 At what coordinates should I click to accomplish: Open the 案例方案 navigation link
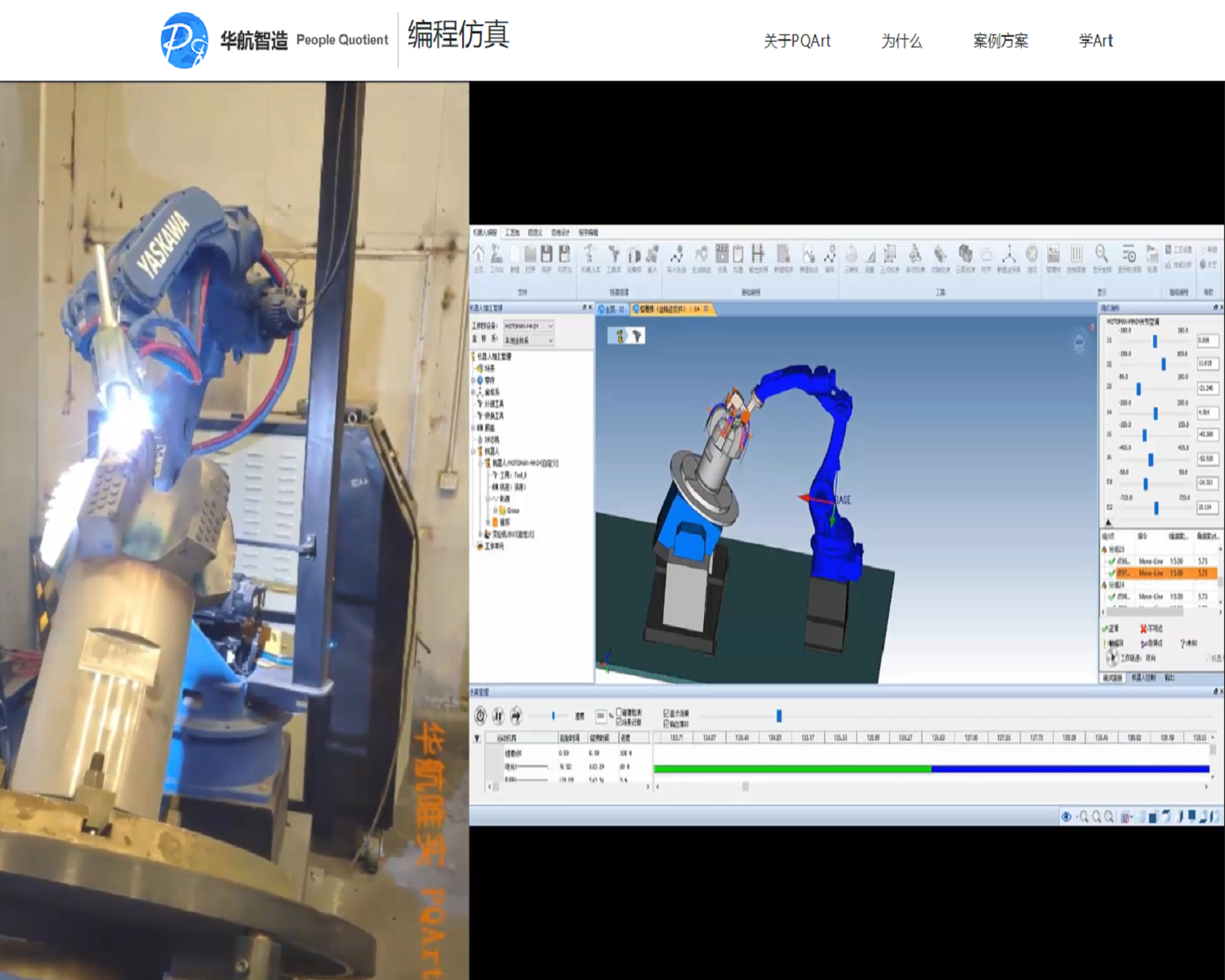1000,41
